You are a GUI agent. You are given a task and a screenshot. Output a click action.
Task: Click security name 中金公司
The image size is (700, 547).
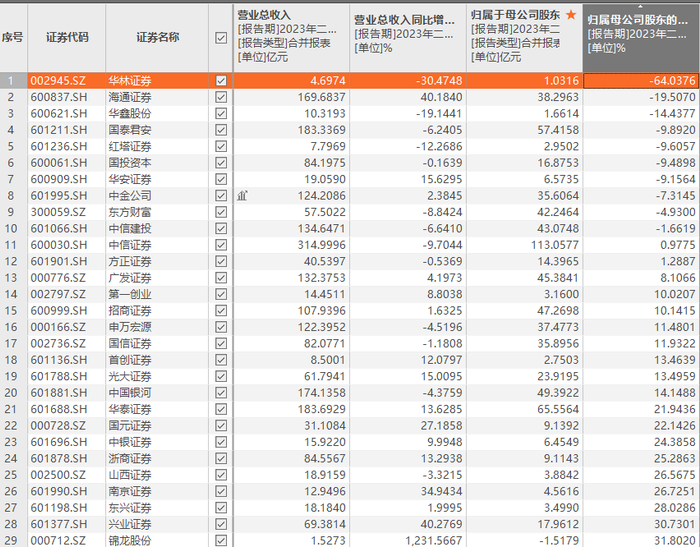point(130,196)
